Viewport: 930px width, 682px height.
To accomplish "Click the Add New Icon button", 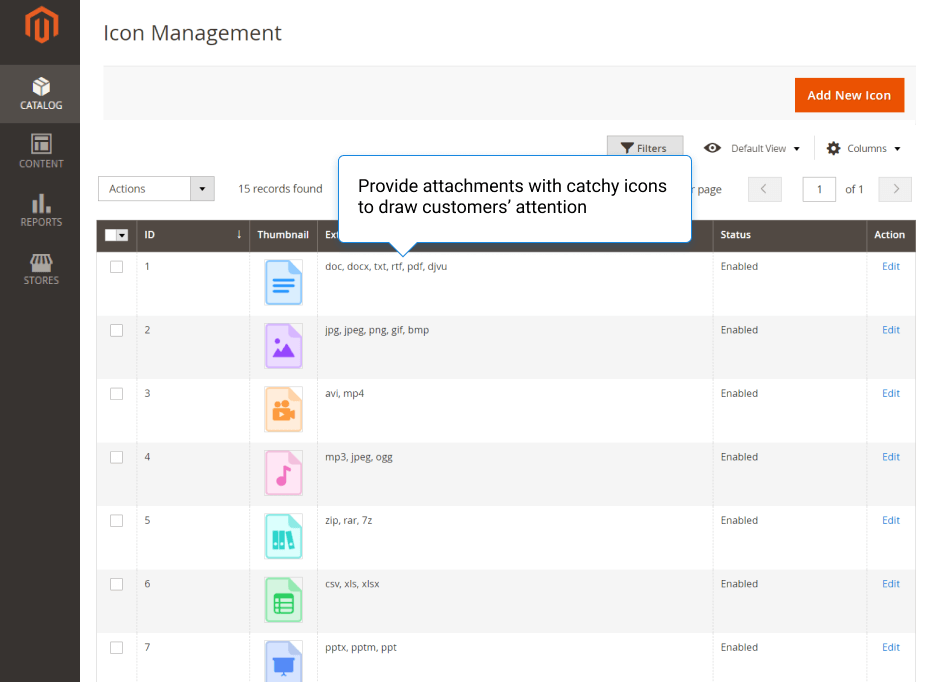I will point(849,95).
